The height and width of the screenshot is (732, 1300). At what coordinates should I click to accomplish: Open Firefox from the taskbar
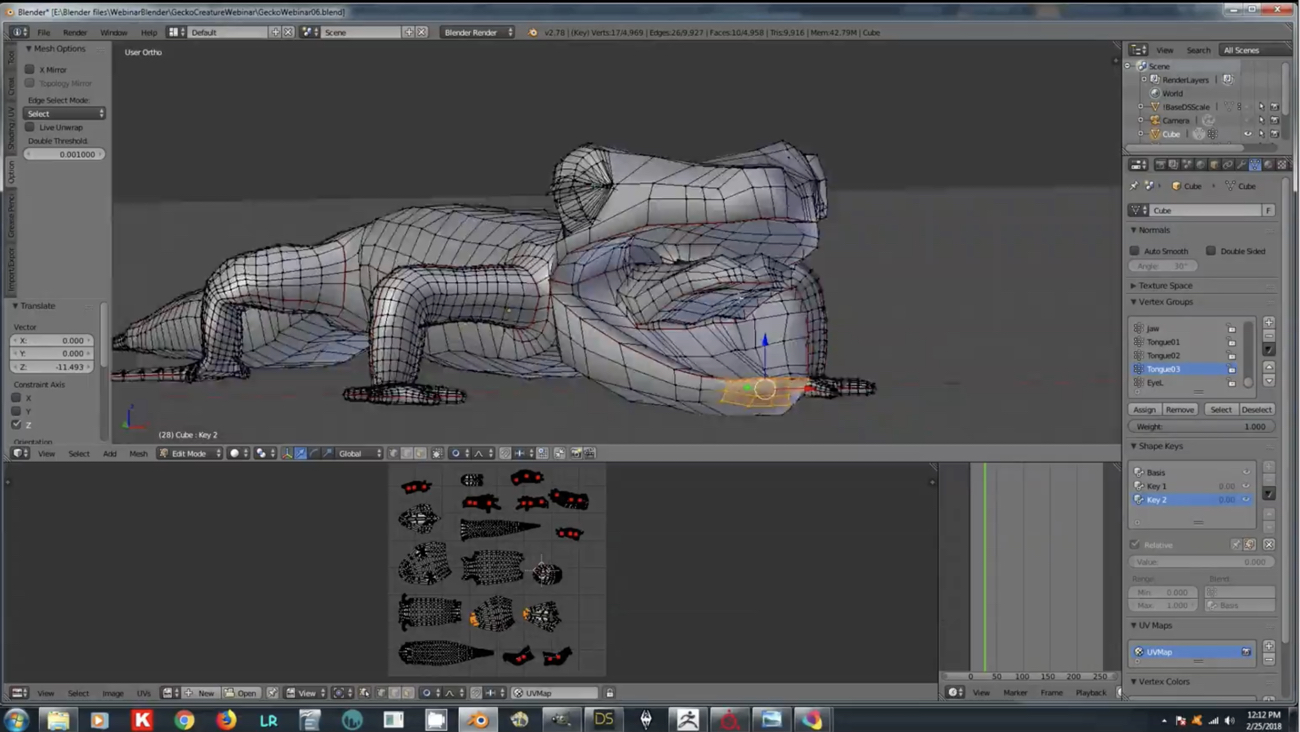coord(226,719)
